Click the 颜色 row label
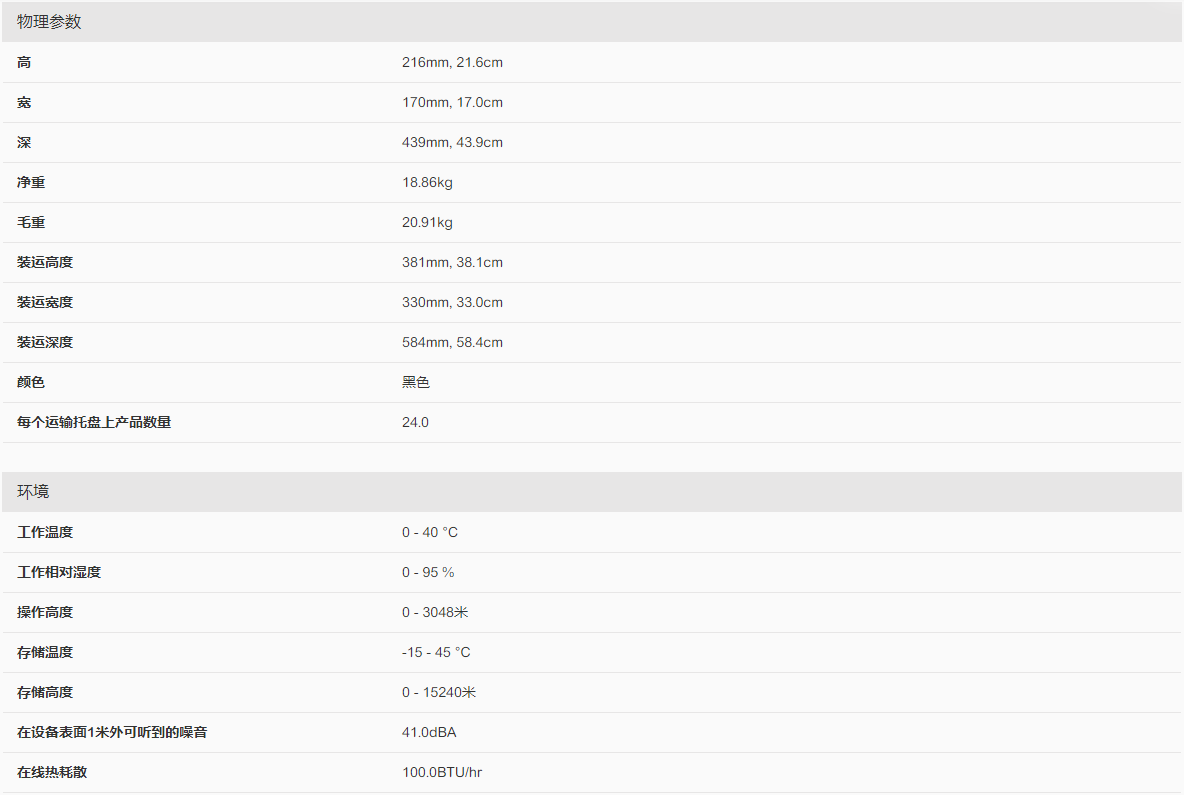This screenshot has width=1184, height=795. click(31, 382)
